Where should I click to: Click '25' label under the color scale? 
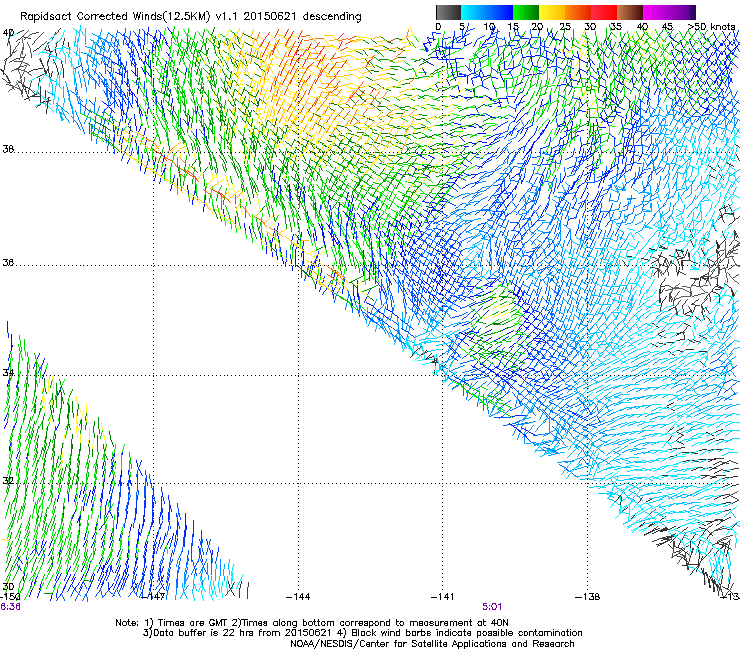coord(565,26)
